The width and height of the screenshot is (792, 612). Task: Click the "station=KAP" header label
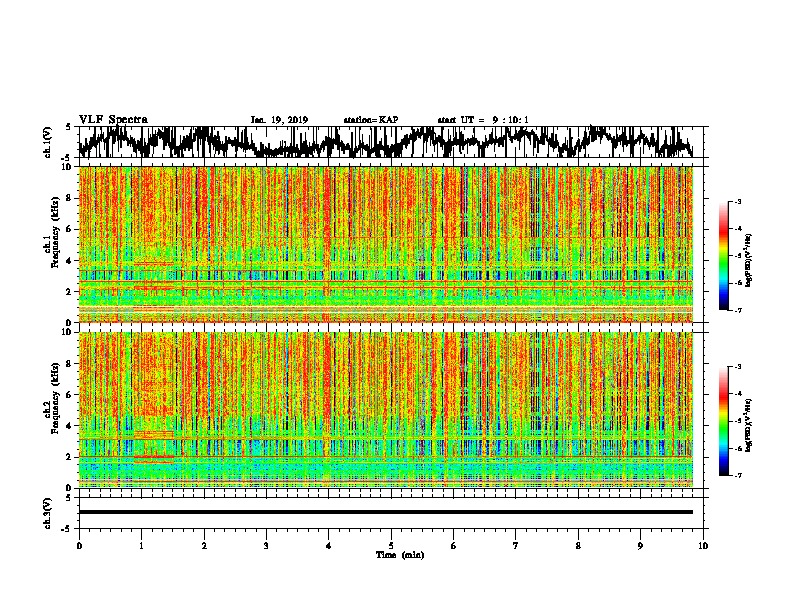click(371, 120)
